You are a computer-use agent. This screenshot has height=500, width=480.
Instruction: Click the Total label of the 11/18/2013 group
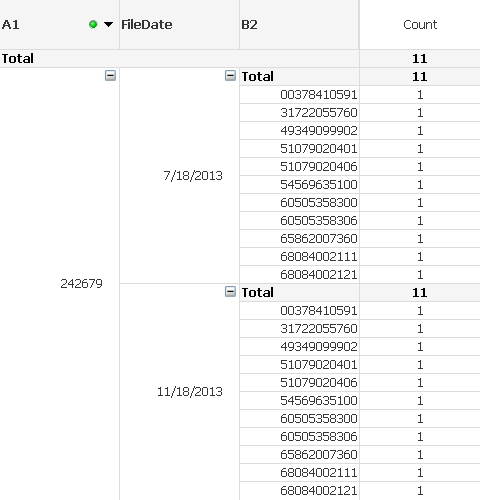pos(258,293)
